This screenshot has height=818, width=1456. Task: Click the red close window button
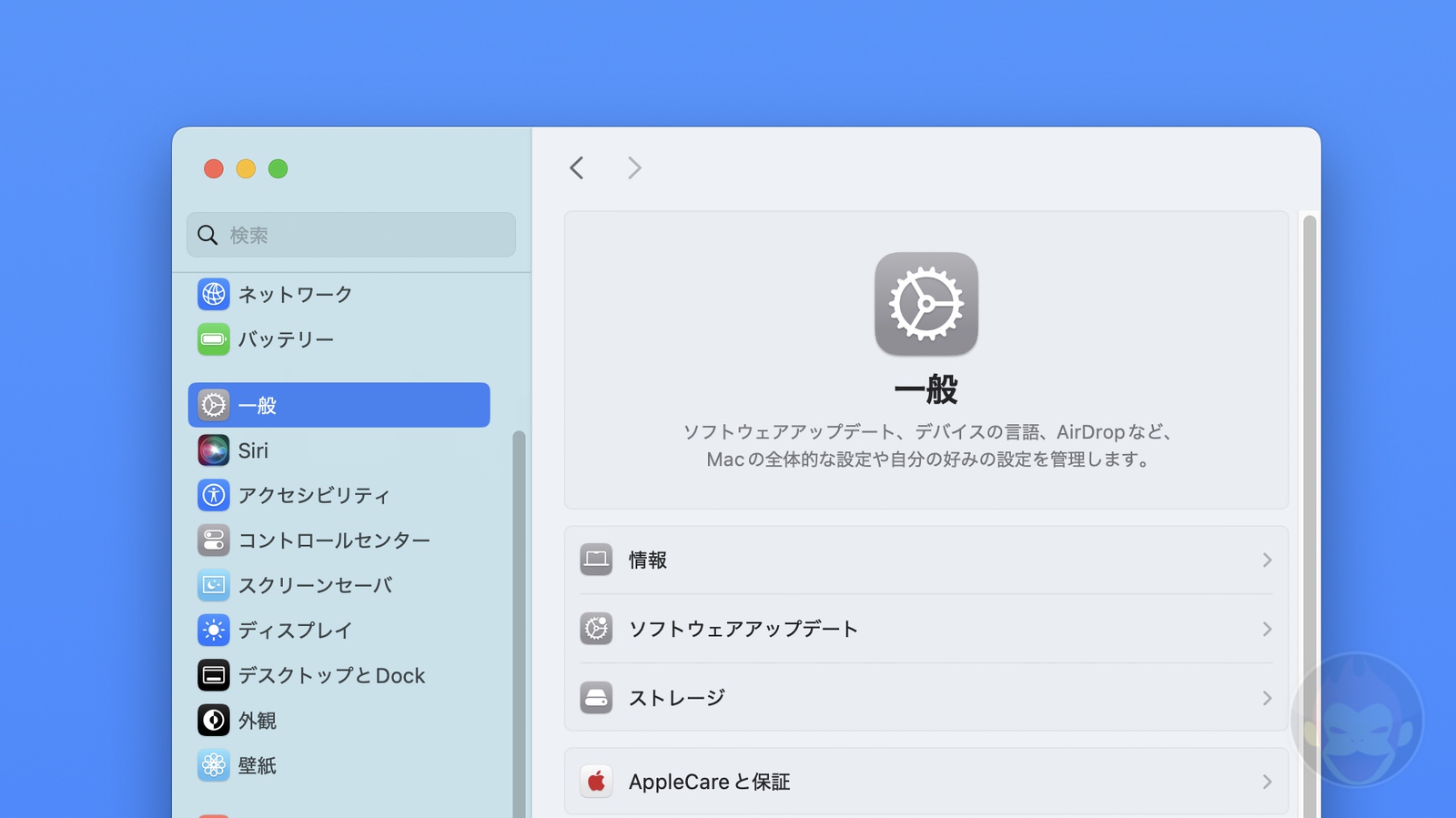[214, 168]
